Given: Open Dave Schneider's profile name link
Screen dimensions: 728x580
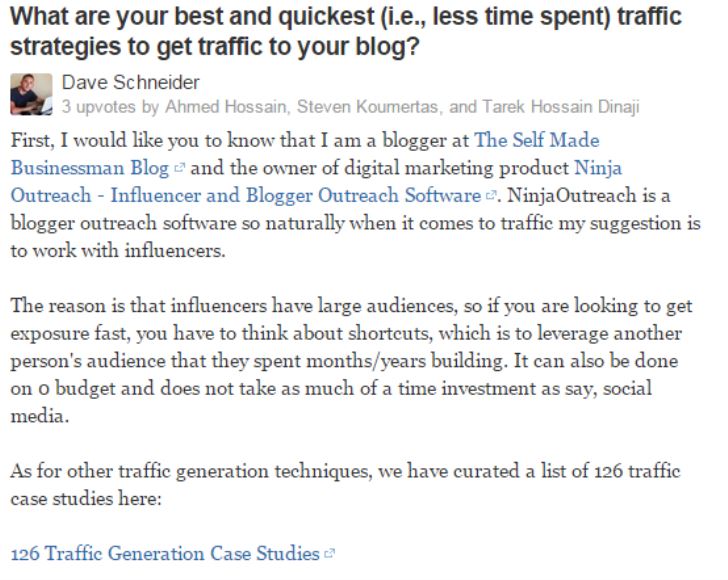Looking at the screenshot, I should [130, 83].
